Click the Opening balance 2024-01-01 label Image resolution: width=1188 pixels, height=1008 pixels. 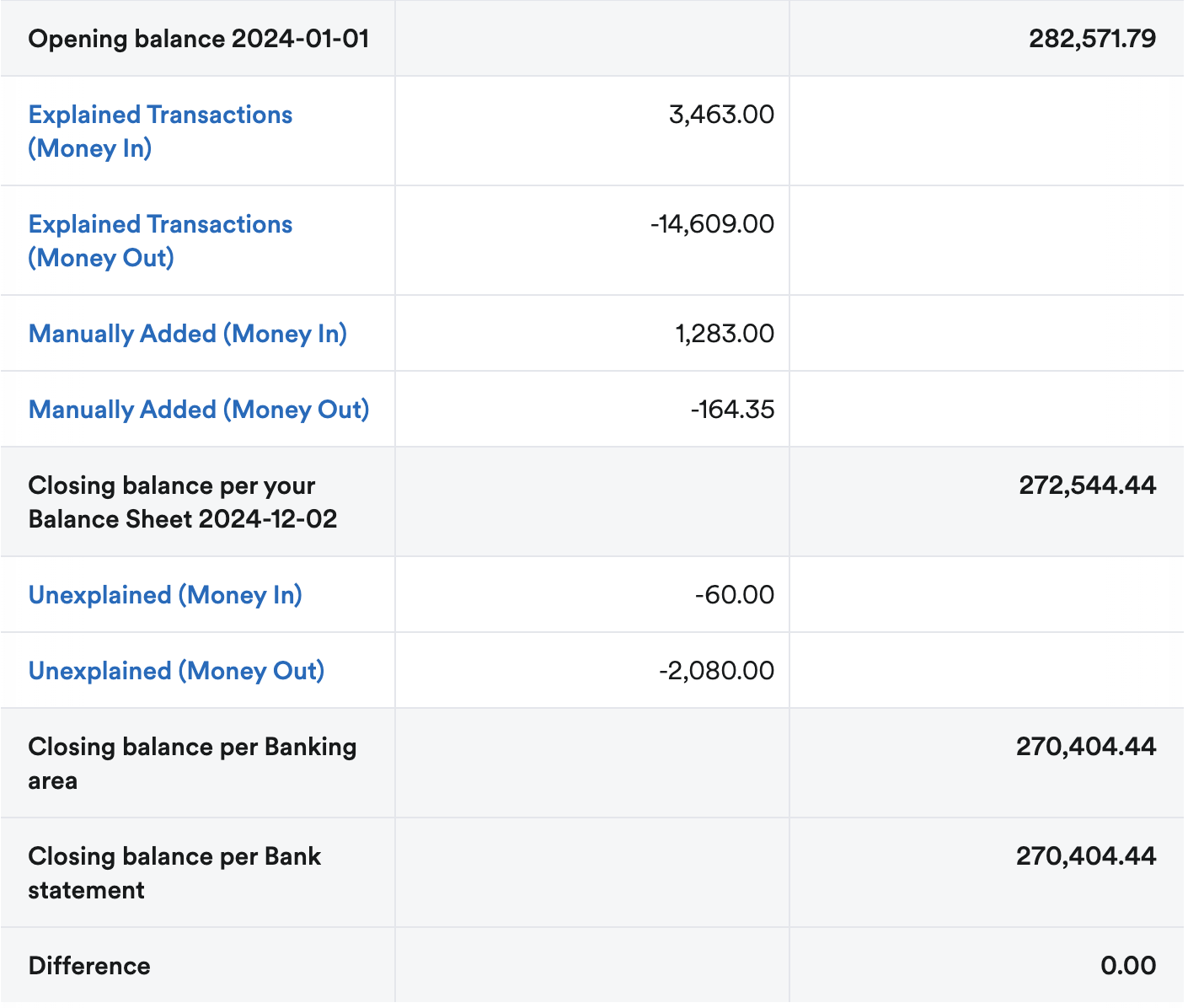(199, 39)
